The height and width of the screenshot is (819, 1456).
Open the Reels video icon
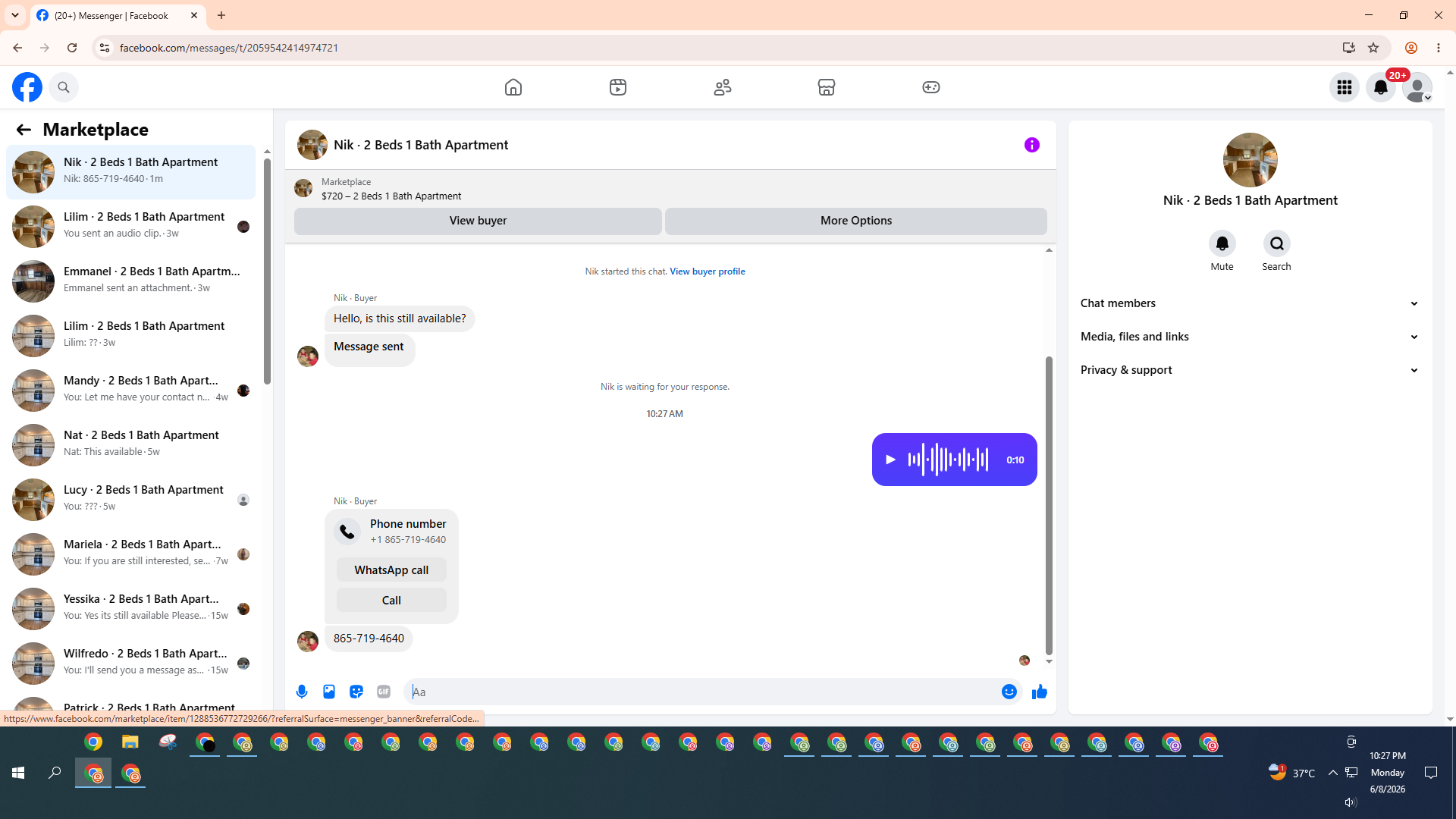point(618,87)
